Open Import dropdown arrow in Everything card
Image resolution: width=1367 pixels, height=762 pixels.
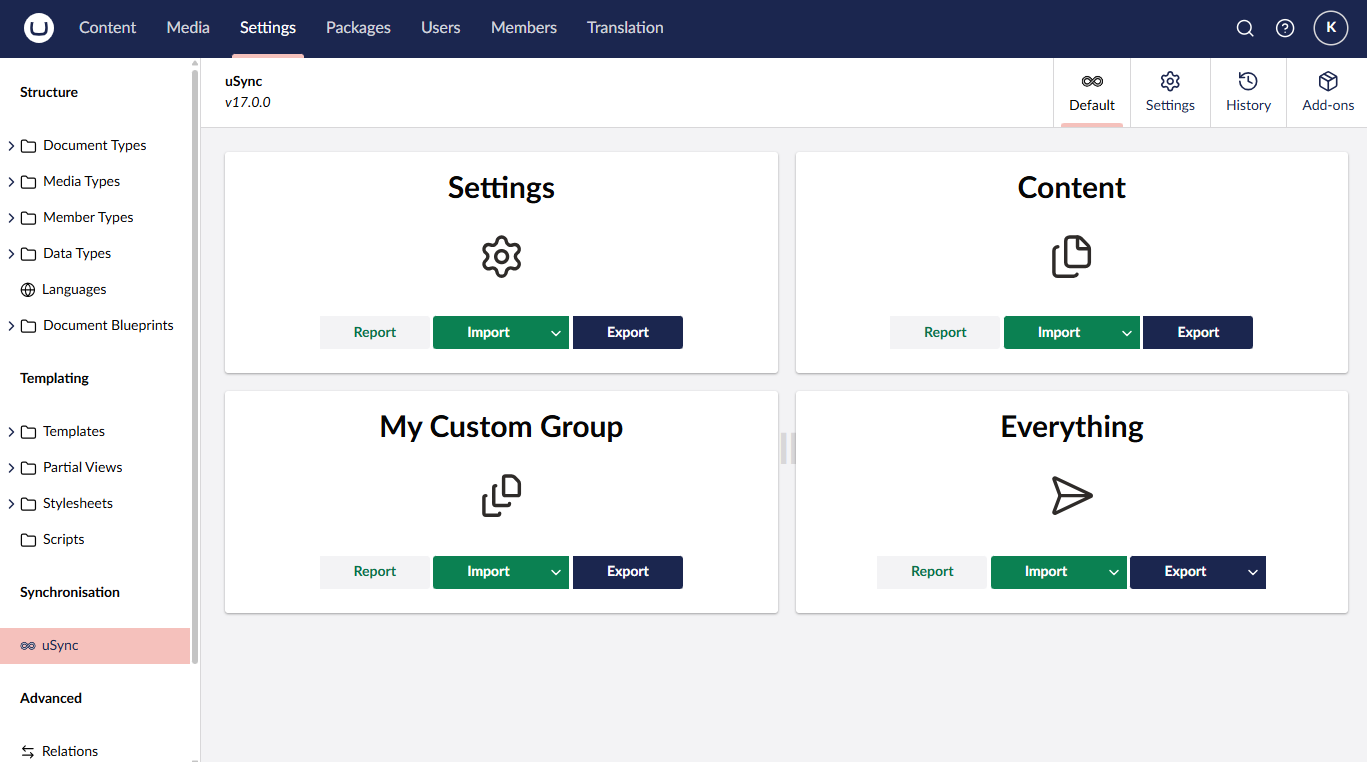click(1114, 572)
